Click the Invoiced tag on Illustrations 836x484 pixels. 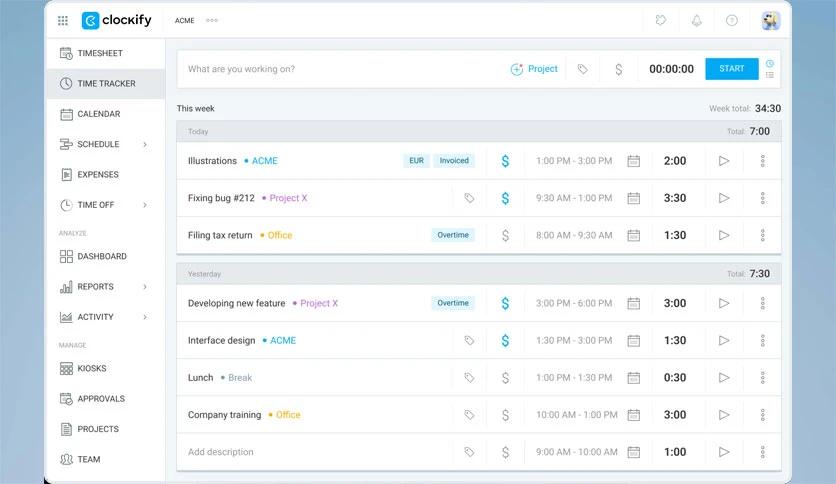[454, 160]
